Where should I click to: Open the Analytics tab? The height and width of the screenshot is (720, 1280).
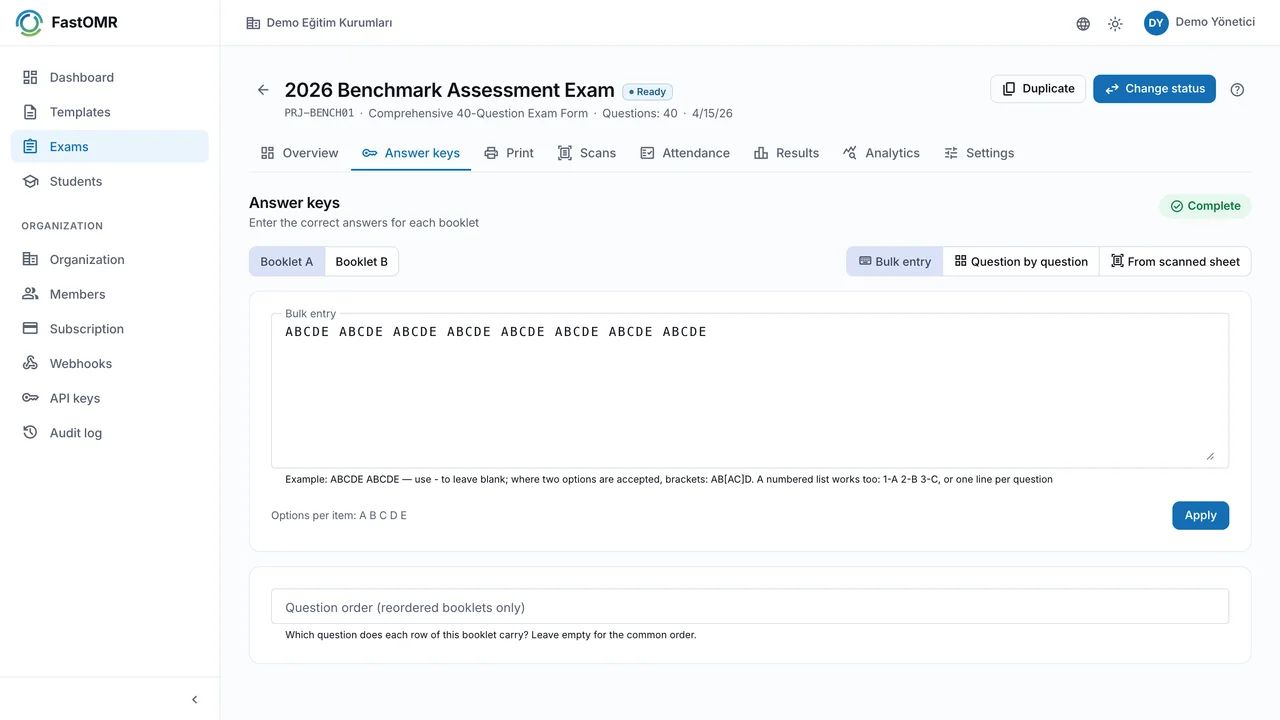tap(881, 153)
